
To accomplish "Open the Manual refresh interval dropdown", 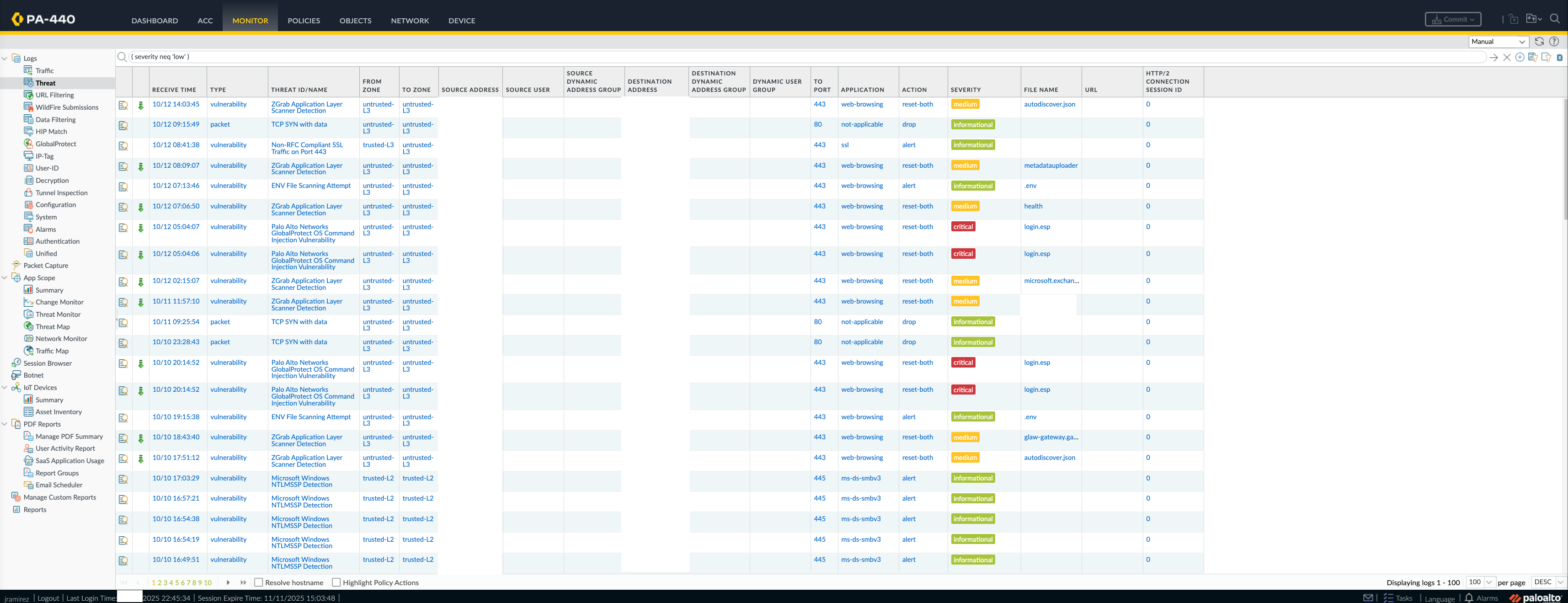I will click(x=1498, y=42).
